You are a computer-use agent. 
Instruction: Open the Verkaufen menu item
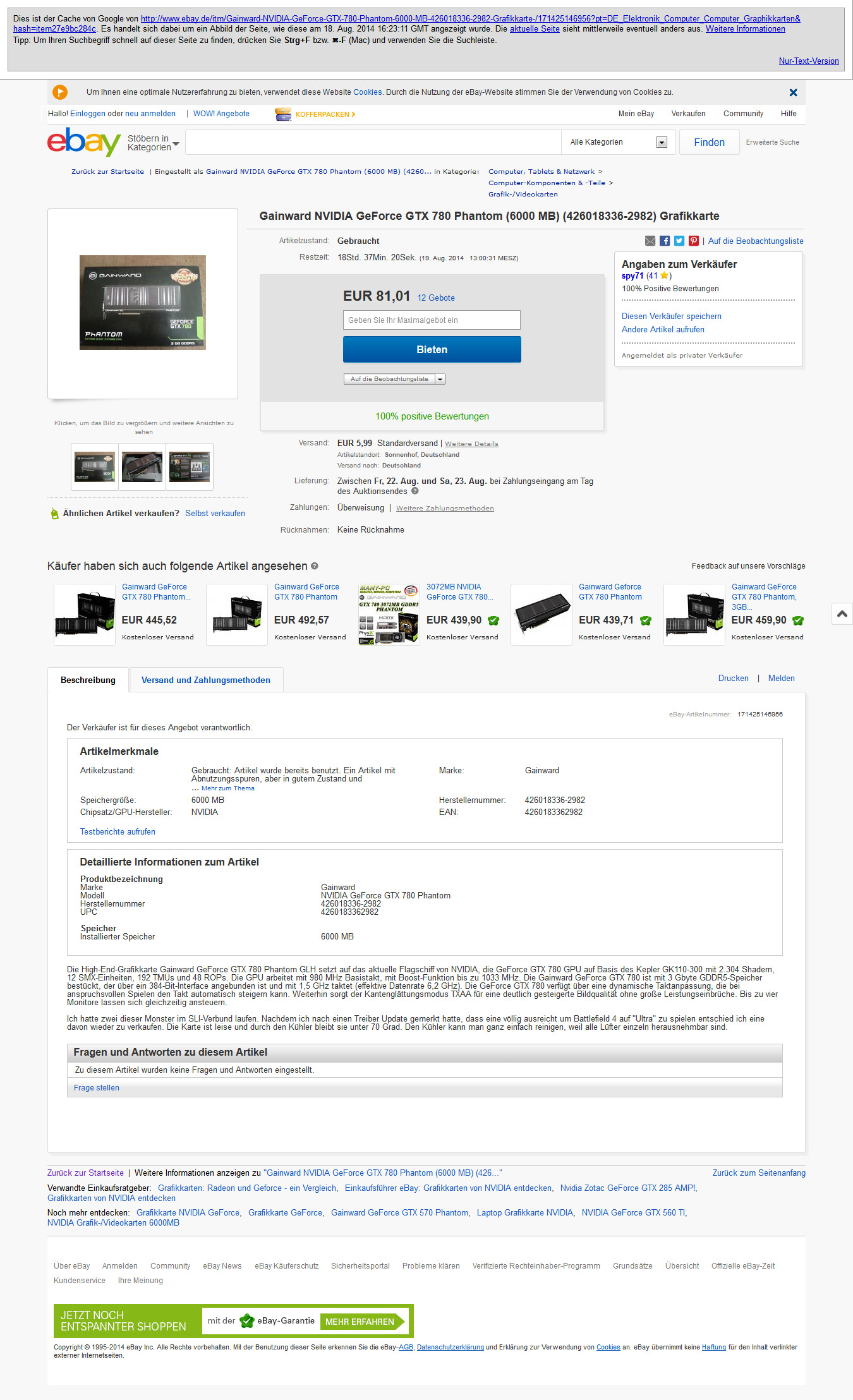(688, 114)
